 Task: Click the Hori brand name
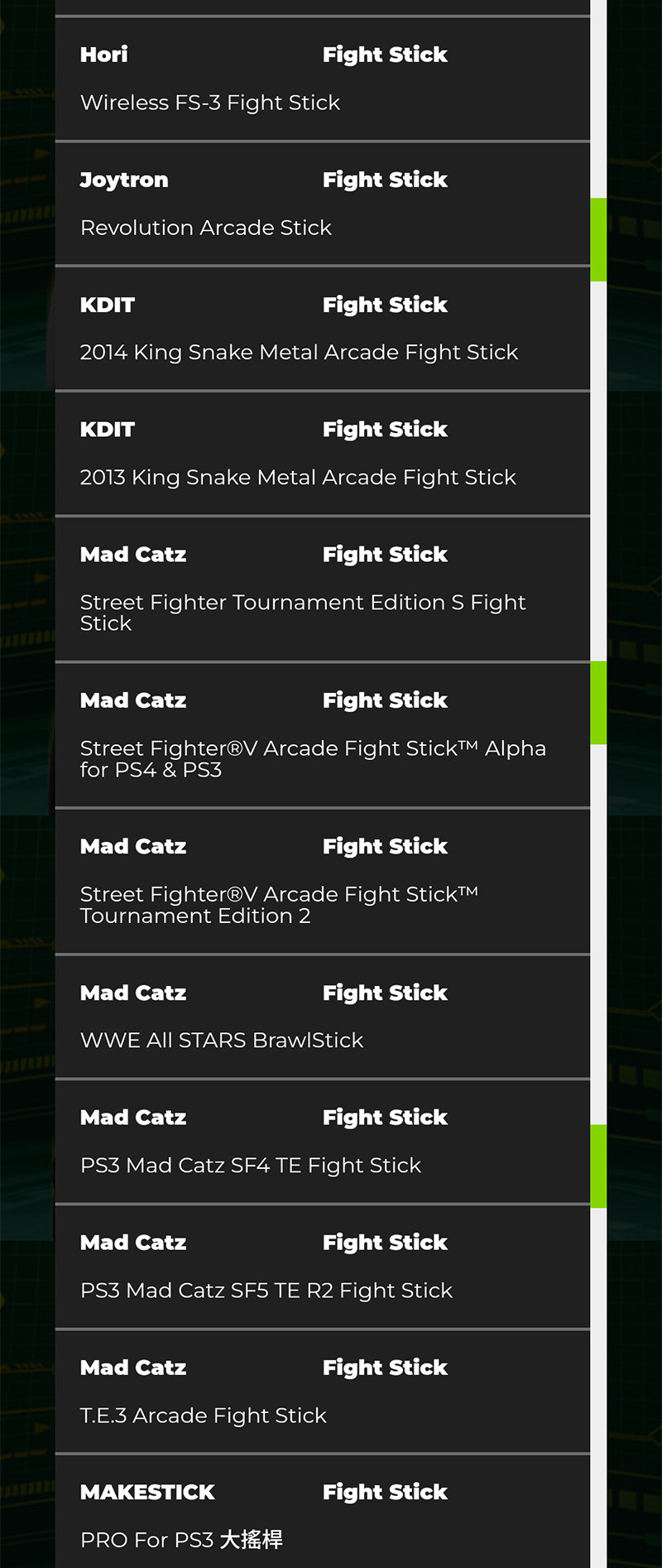pos(104,55)
